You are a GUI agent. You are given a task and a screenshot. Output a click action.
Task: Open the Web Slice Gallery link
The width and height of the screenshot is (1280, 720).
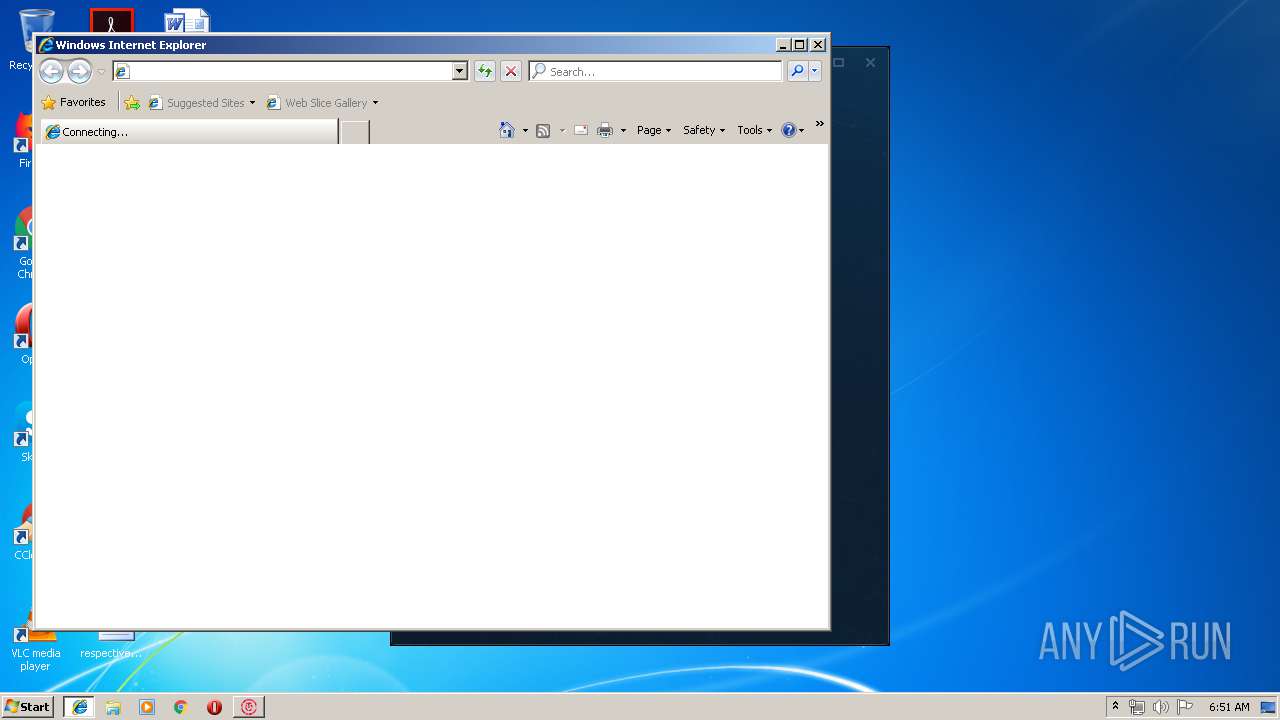pyautogui.click(x=317, y=102)
